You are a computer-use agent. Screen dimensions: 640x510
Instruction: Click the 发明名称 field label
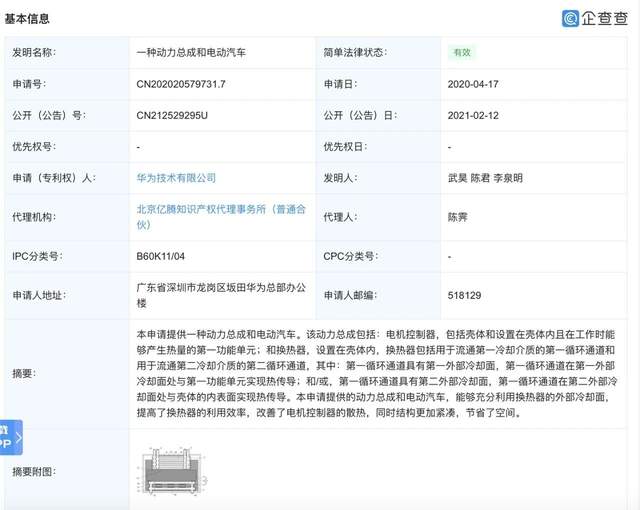pyautogui.click(x=34, y=53)
